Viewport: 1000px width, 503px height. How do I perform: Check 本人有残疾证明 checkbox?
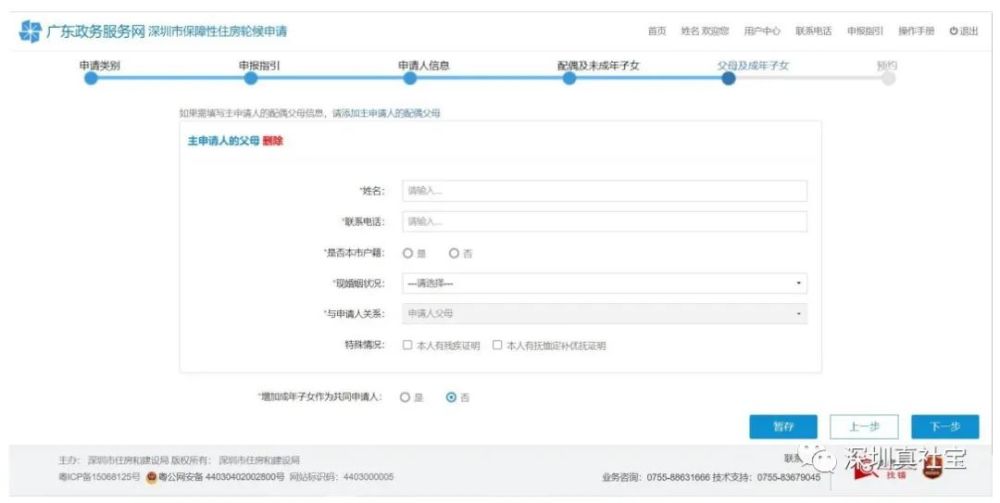tap(407, 345)
